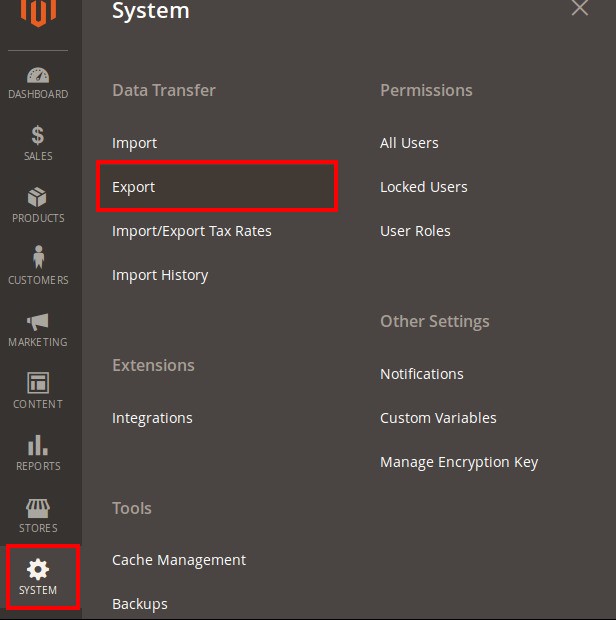This screenshot has width=616, height=620.
Task: Click the Magento logo icon
Action: [38, 12]
